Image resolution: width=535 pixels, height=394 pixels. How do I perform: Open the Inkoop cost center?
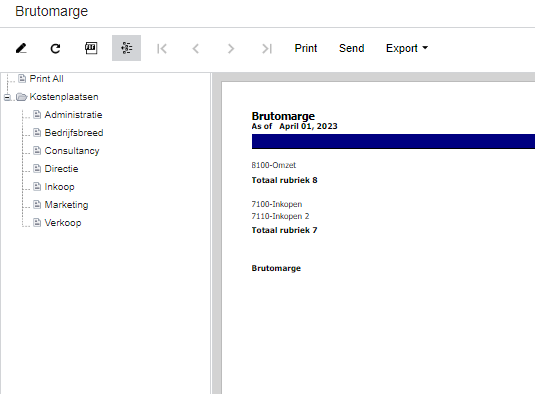tap(59, 187)
